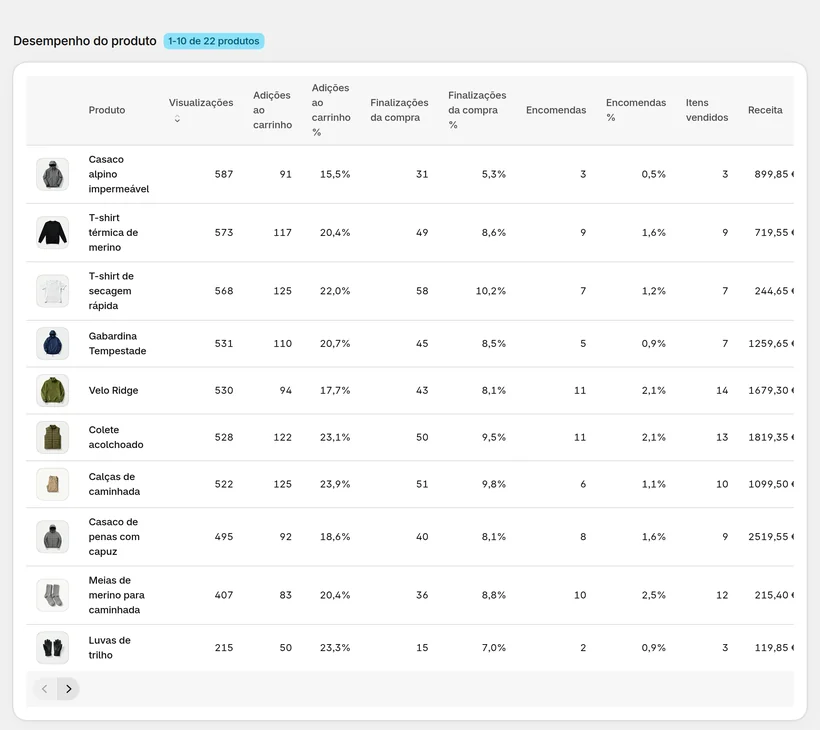820x730 pixels.
Task: Click the Receita column header
Action: coord(765,110)
